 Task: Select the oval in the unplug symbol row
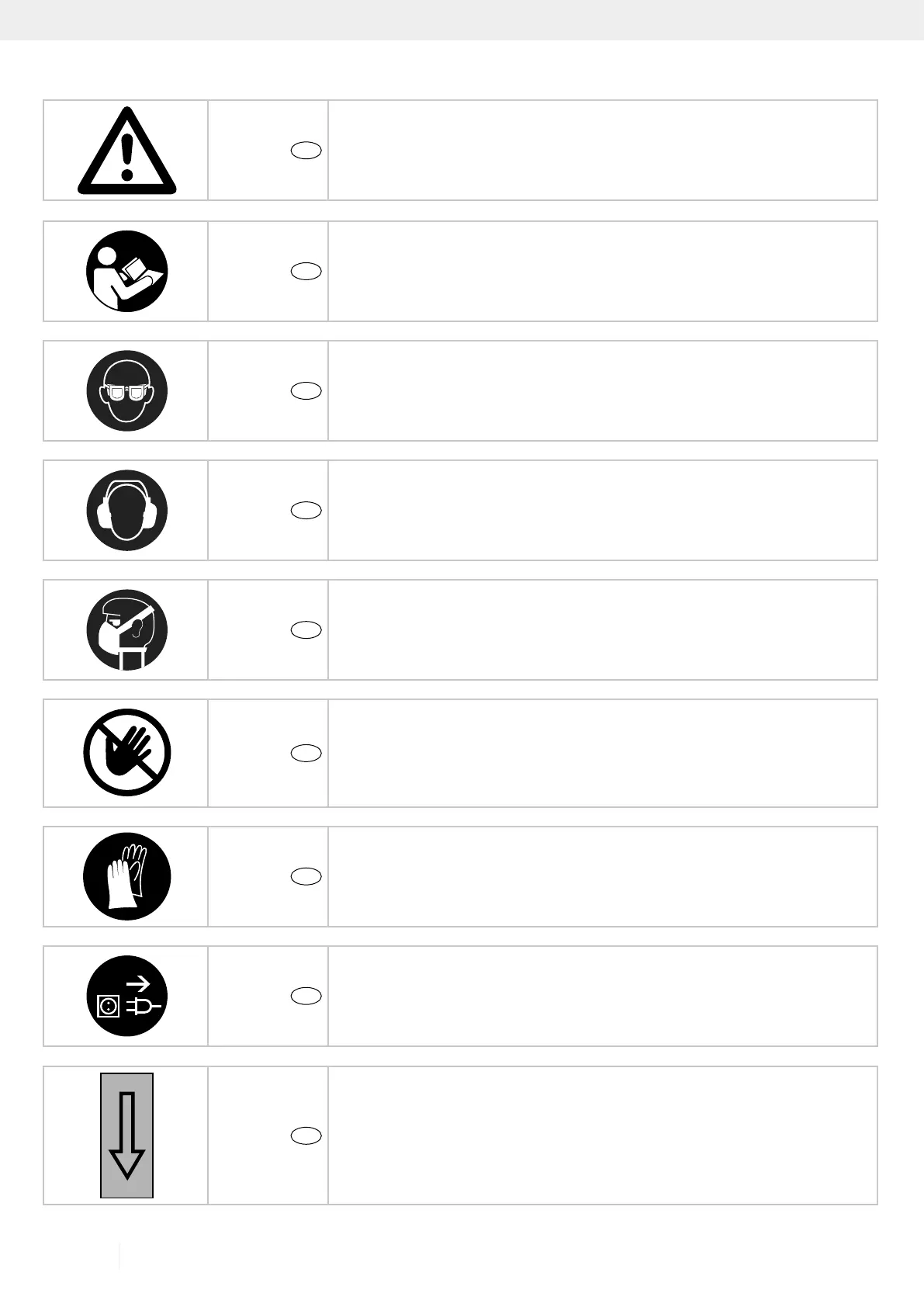pyautogui.click(x=306, y=996)
